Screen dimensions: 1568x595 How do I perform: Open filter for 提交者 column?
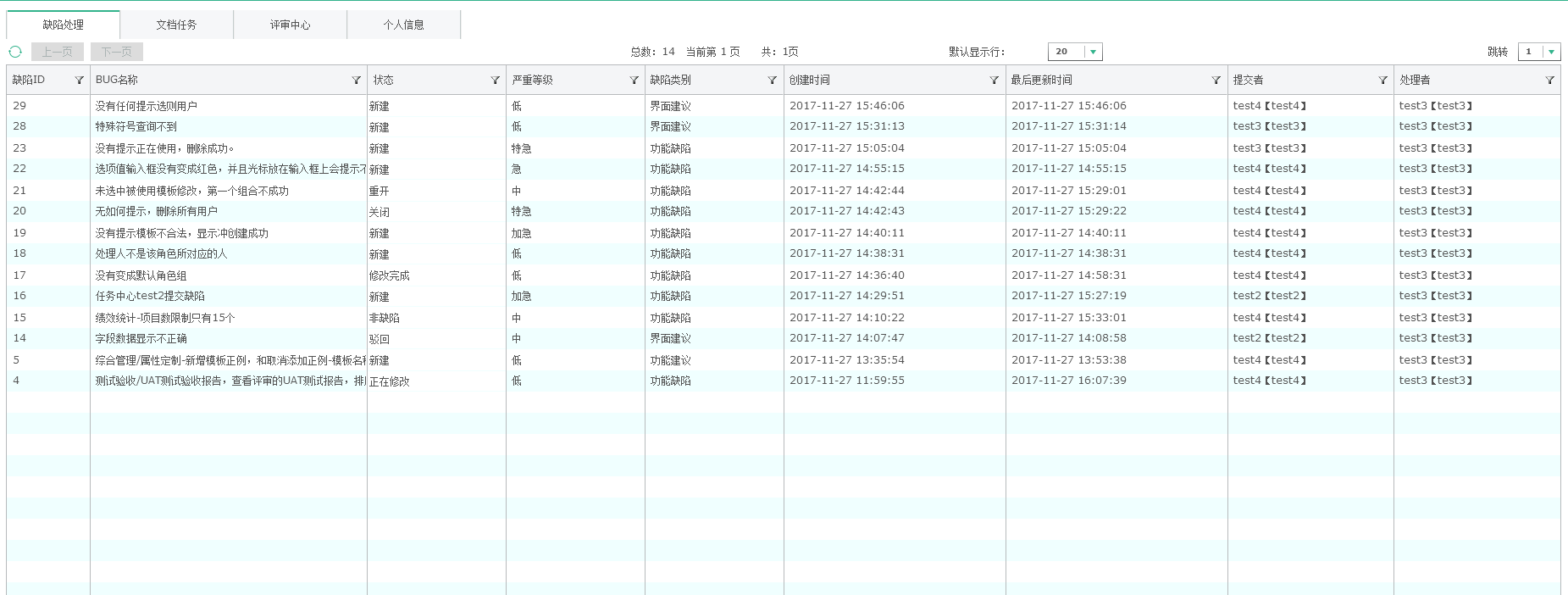(x=1383, y=81)
